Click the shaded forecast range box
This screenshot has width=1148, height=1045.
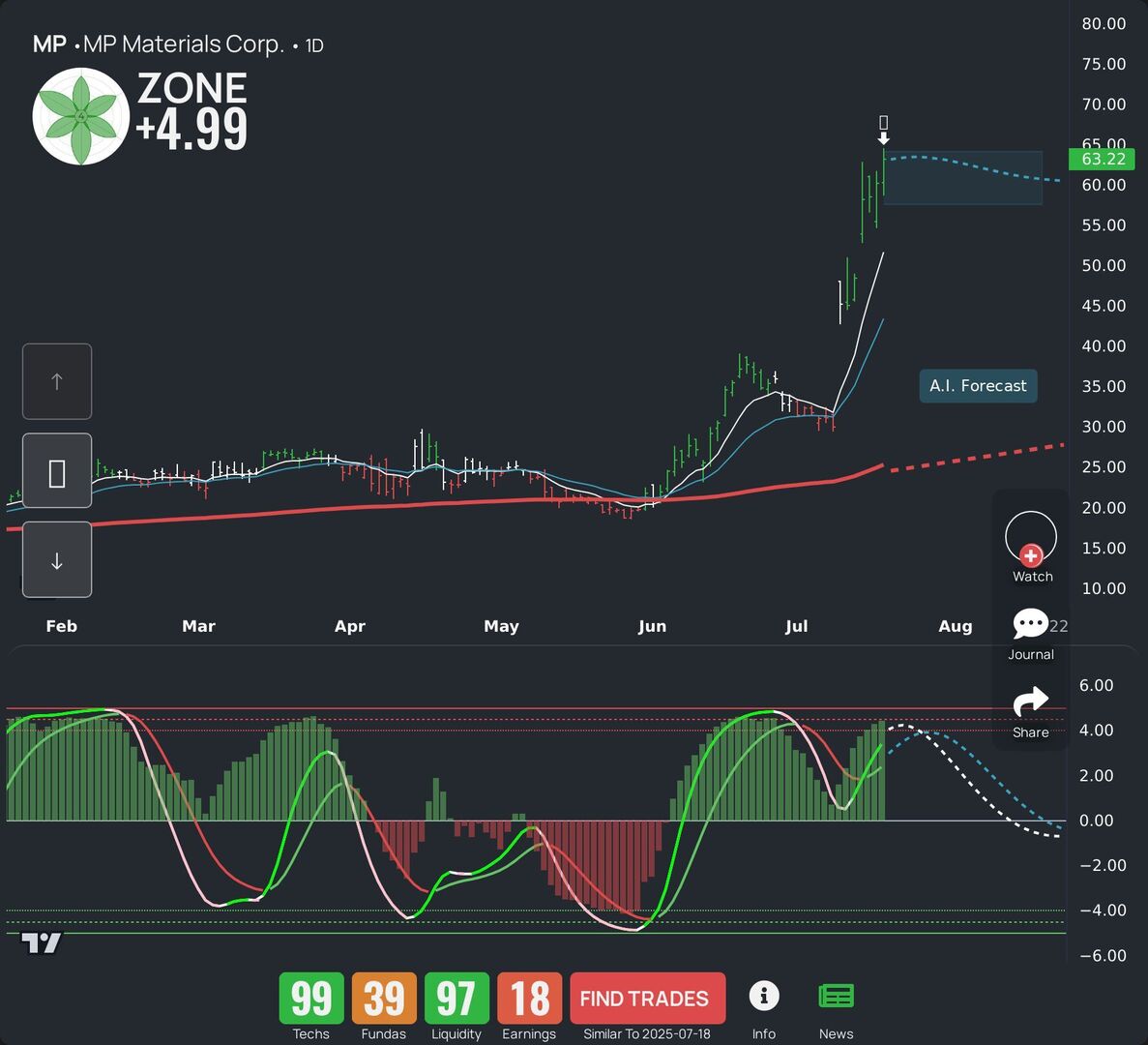[x=963, y=178]
